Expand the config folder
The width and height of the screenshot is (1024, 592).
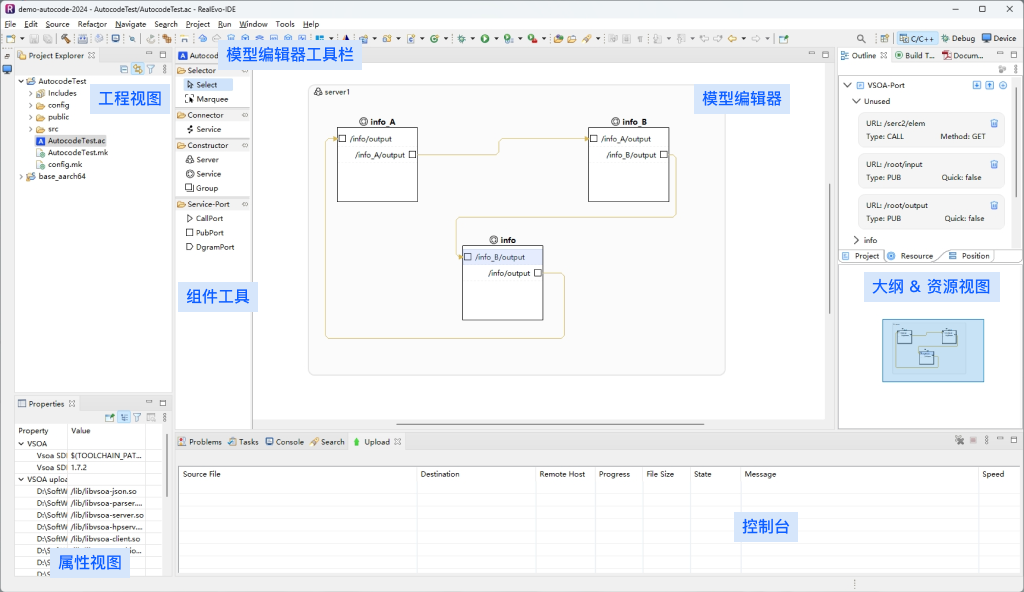pyautogui.click(x=31, y=105)
